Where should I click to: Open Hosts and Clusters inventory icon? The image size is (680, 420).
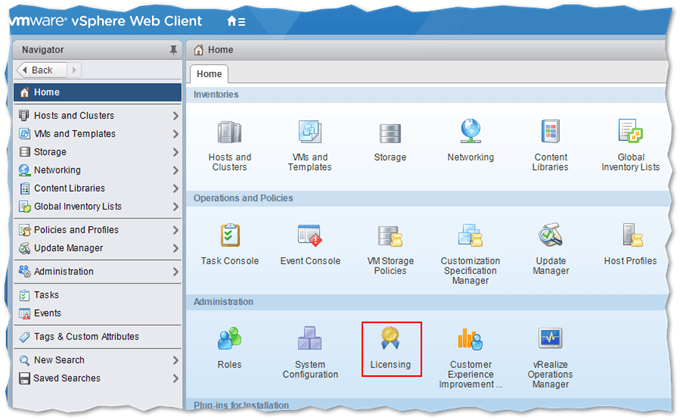coord(229,132)
